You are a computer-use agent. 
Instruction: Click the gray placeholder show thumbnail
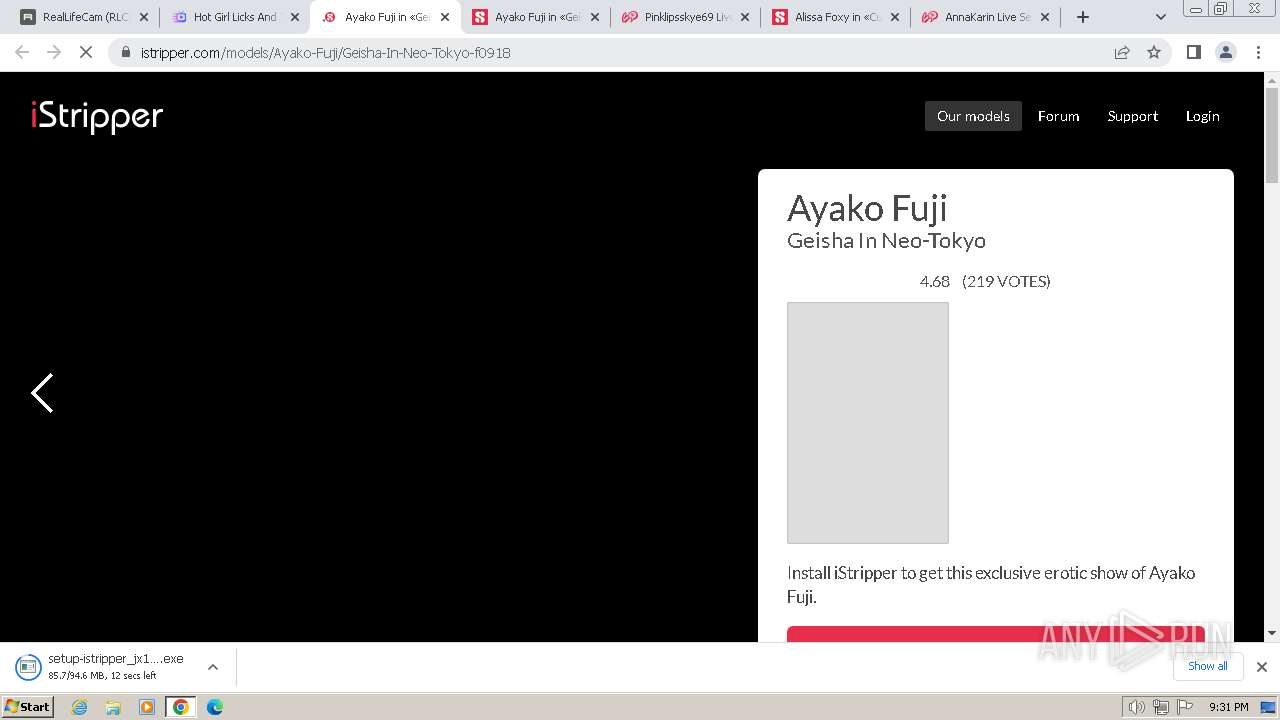click(868, 423)
